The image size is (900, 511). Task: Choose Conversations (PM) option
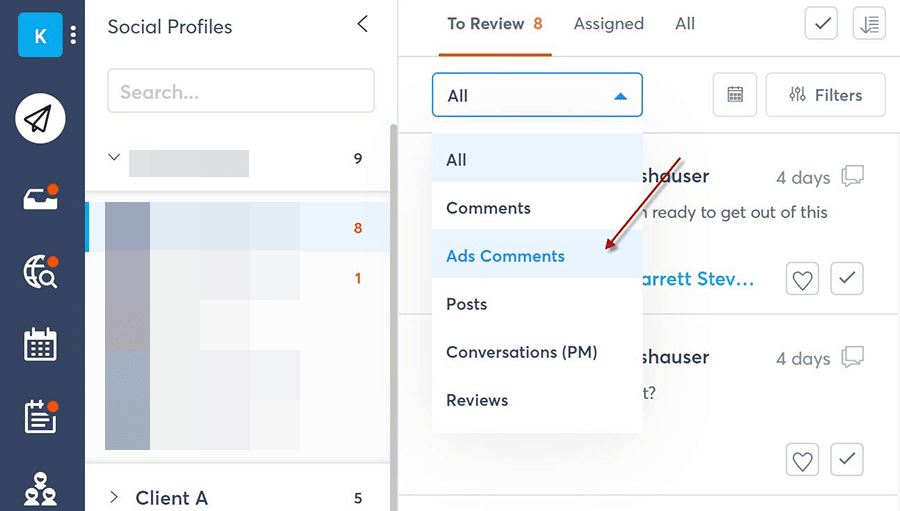[x=521, y=352]
